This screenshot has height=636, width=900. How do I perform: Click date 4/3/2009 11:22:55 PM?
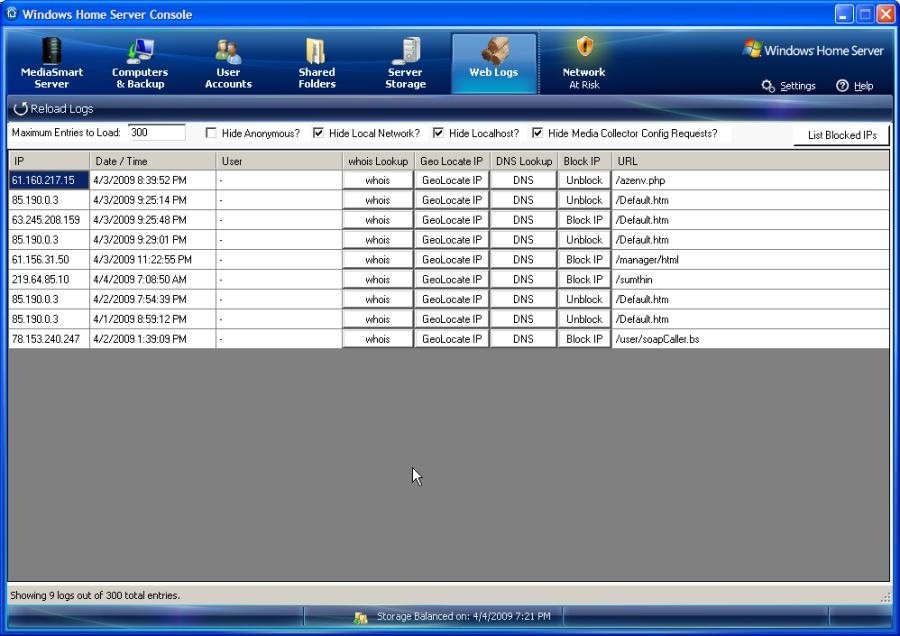pyautogui.click(x=153, y=259)
